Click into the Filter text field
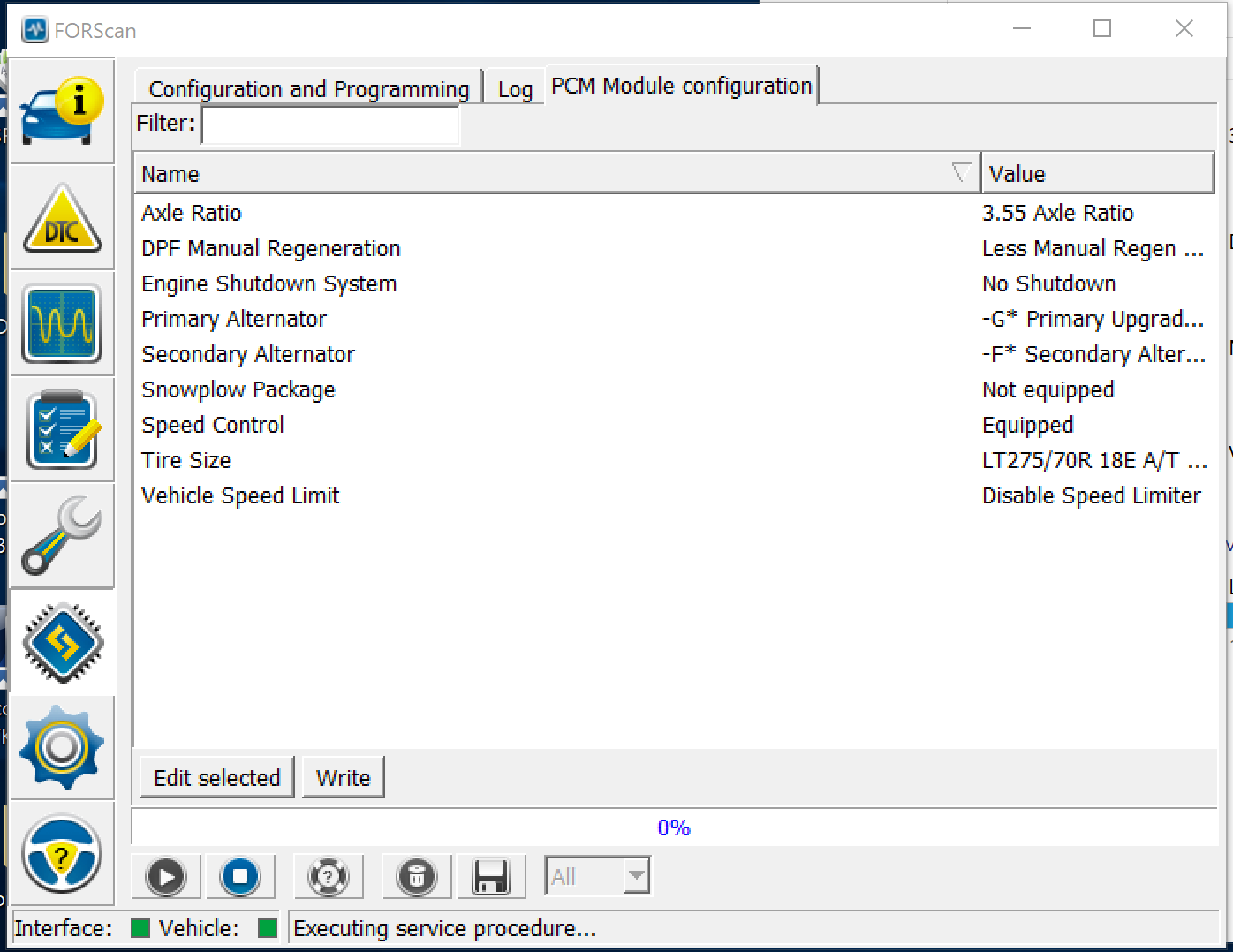 tap(330, 125)
